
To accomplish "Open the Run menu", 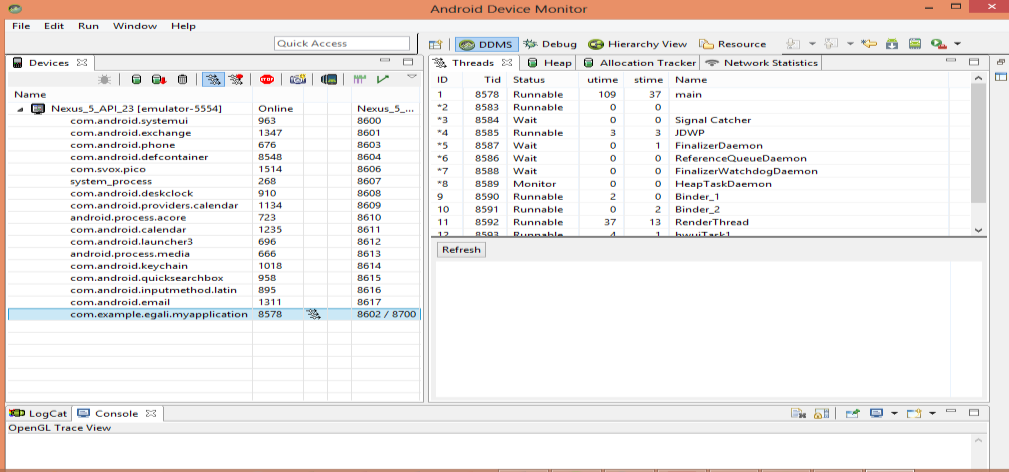I will [x=88, y=26].
